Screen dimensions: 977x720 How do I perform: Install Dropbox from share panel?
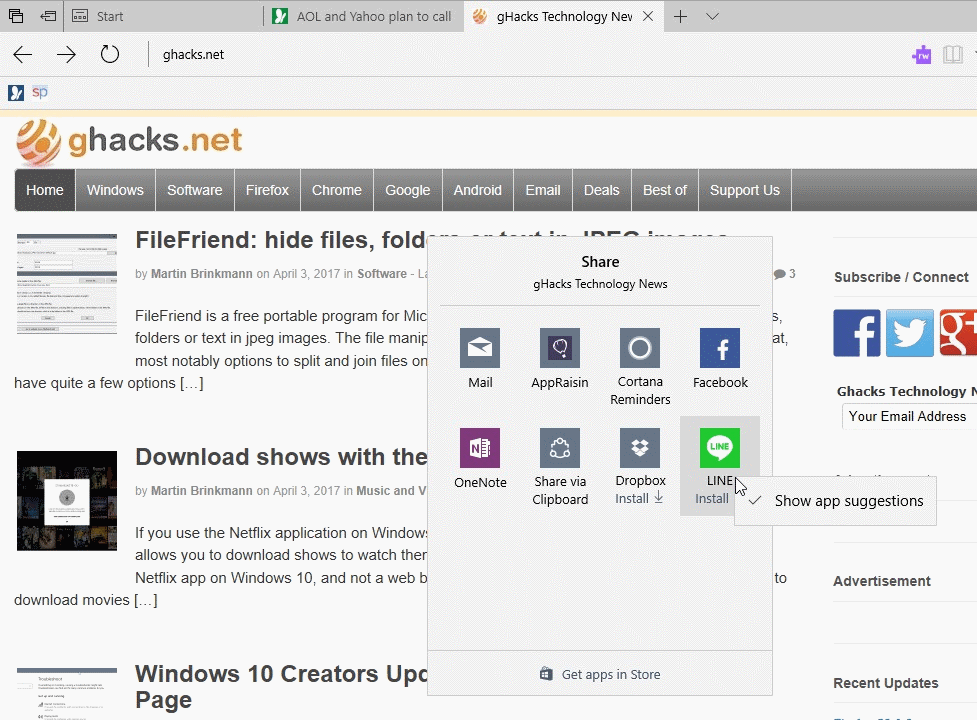pos(640,467)
